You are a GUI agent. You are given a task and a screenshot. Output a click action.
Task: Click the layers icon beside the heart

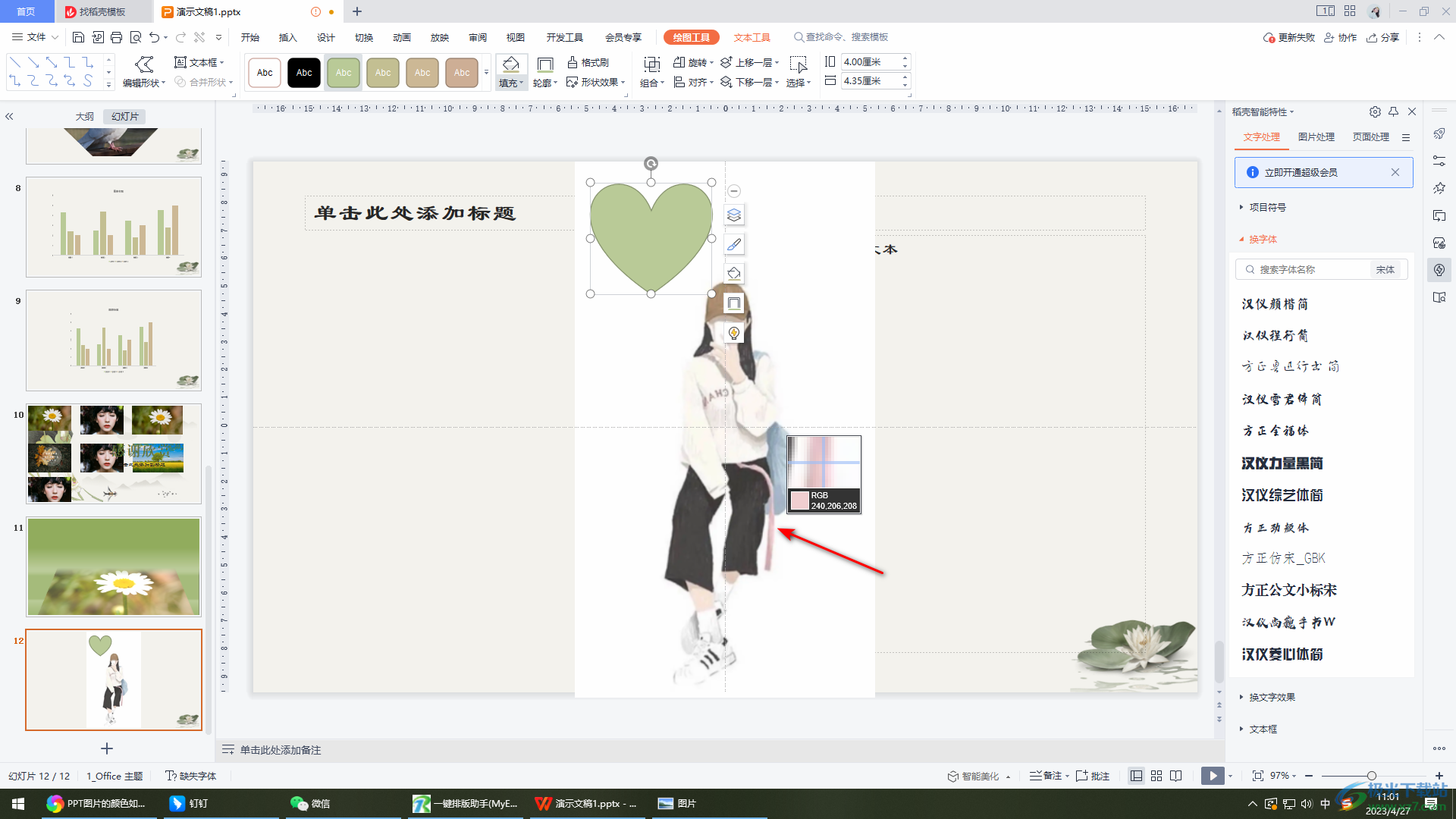click(734, 215)
